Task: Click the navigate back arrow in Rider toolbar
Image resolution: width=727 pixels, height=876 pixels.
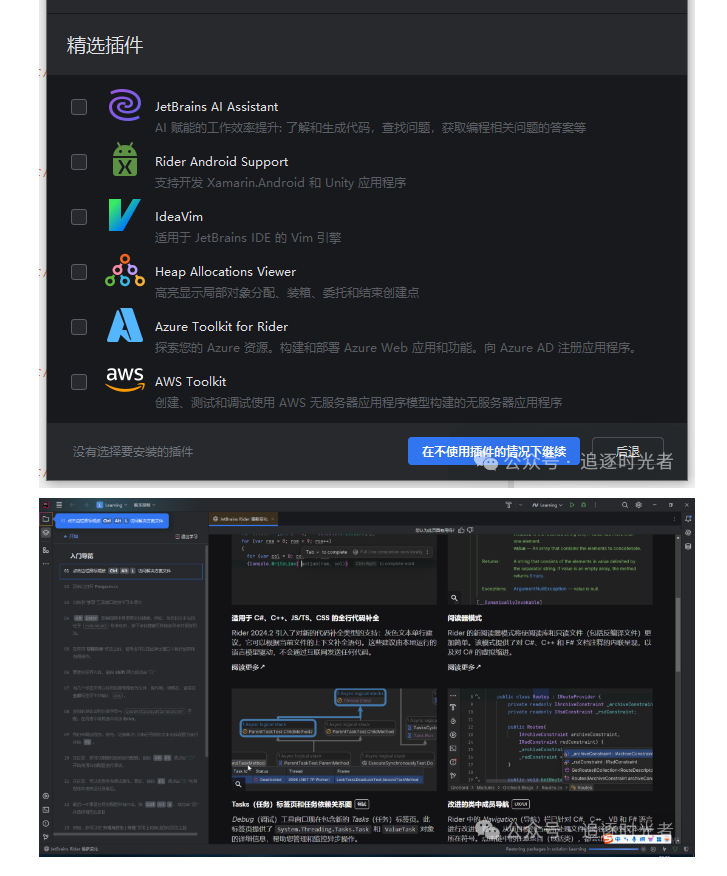Action: (72, 505)
